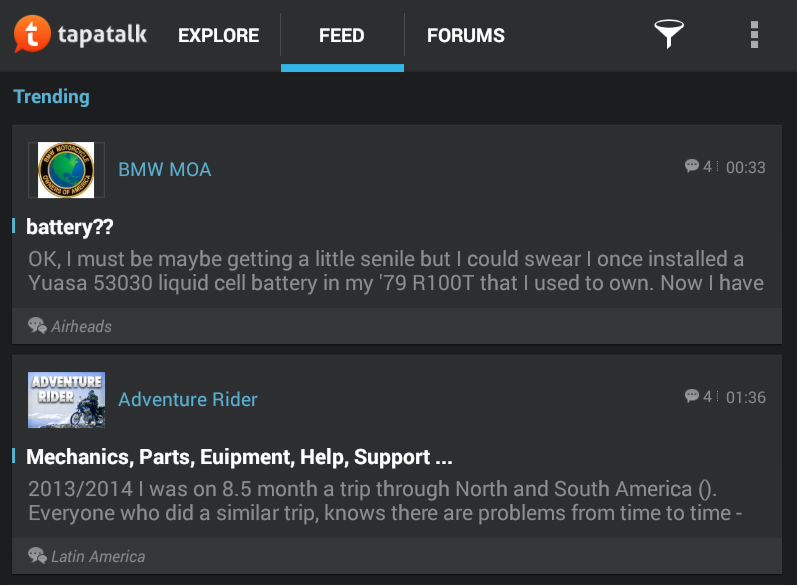
Task: Click the Airheads subforum label
Action: click(x=82, y=327)
